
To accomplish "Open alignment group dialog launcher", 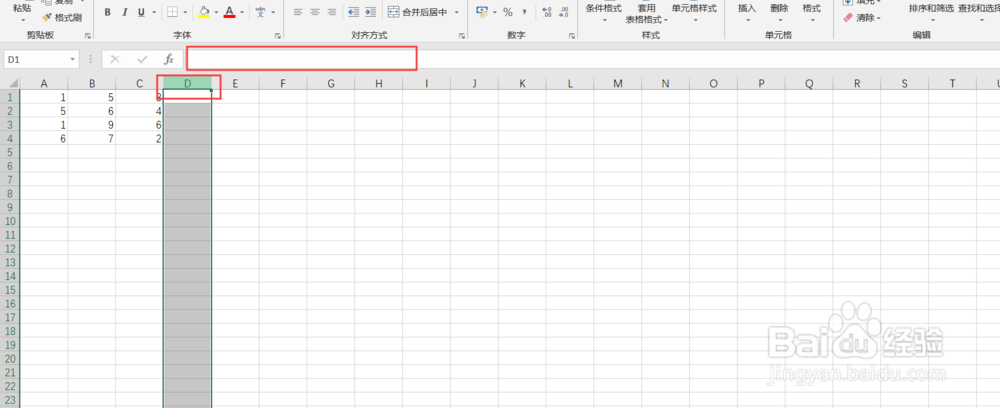I will 462,36.
